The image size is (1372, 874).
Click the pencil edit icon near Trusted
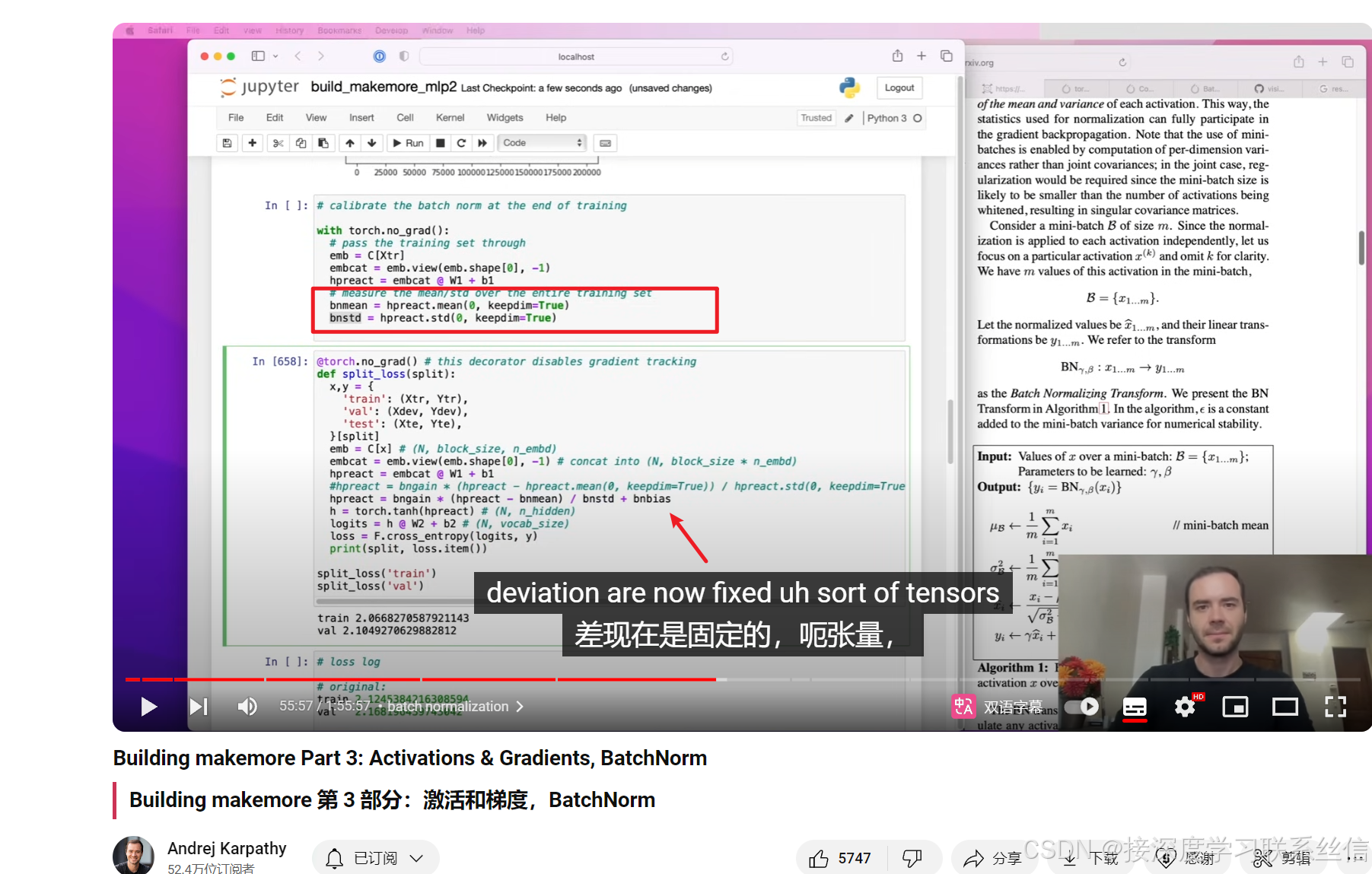[x=849, y=118]
